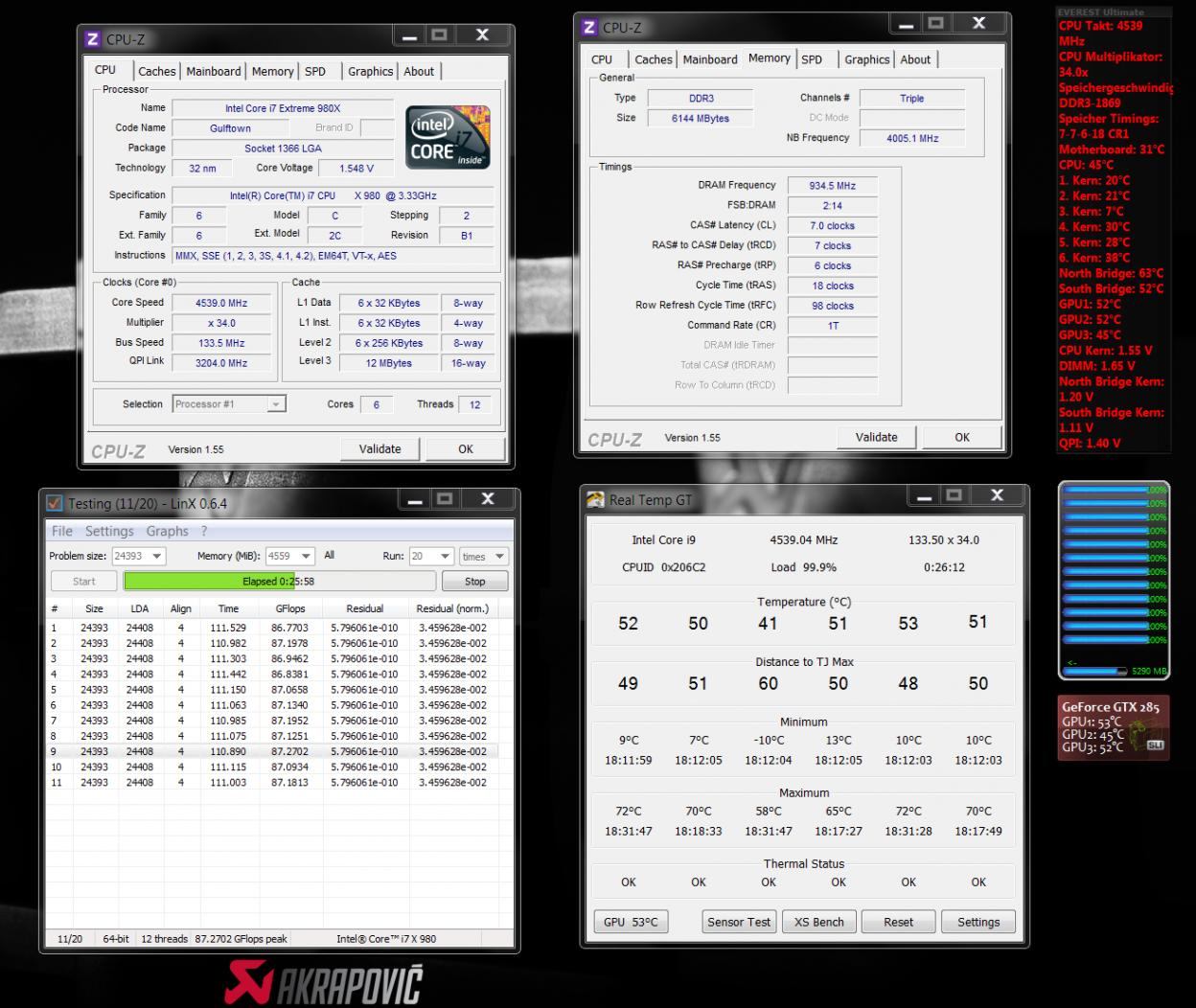This screenshot has height=1008, width=1196.
Task: Click the Real Temp GT title bar icon
Action: point(595,499)
